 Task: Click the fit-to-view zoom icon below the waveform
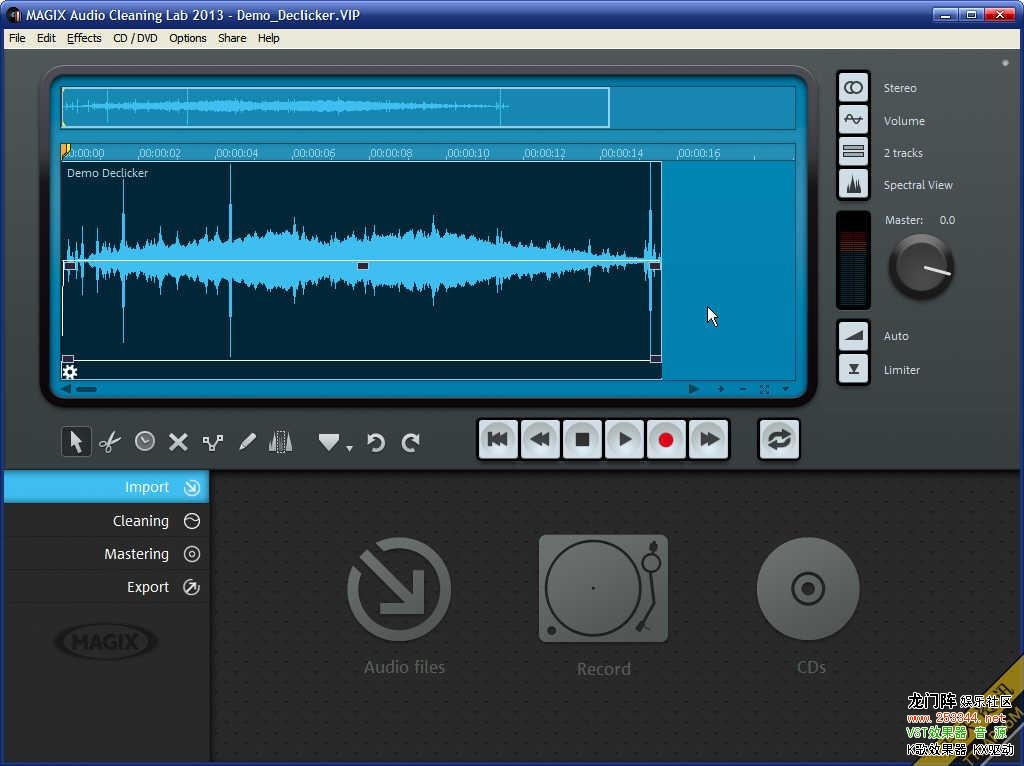(764, 389)
